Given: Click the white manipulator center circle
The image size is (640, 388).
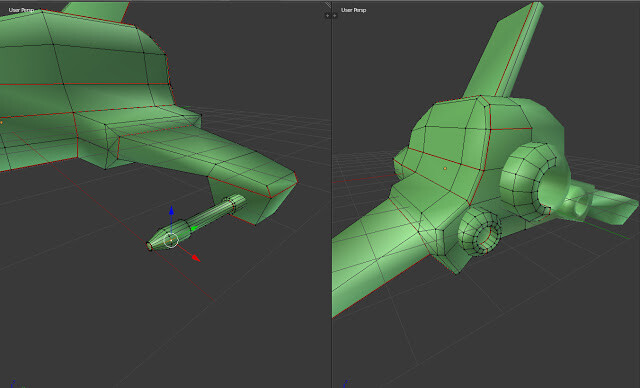Looking at the screenshot, I should pos(171,240).
